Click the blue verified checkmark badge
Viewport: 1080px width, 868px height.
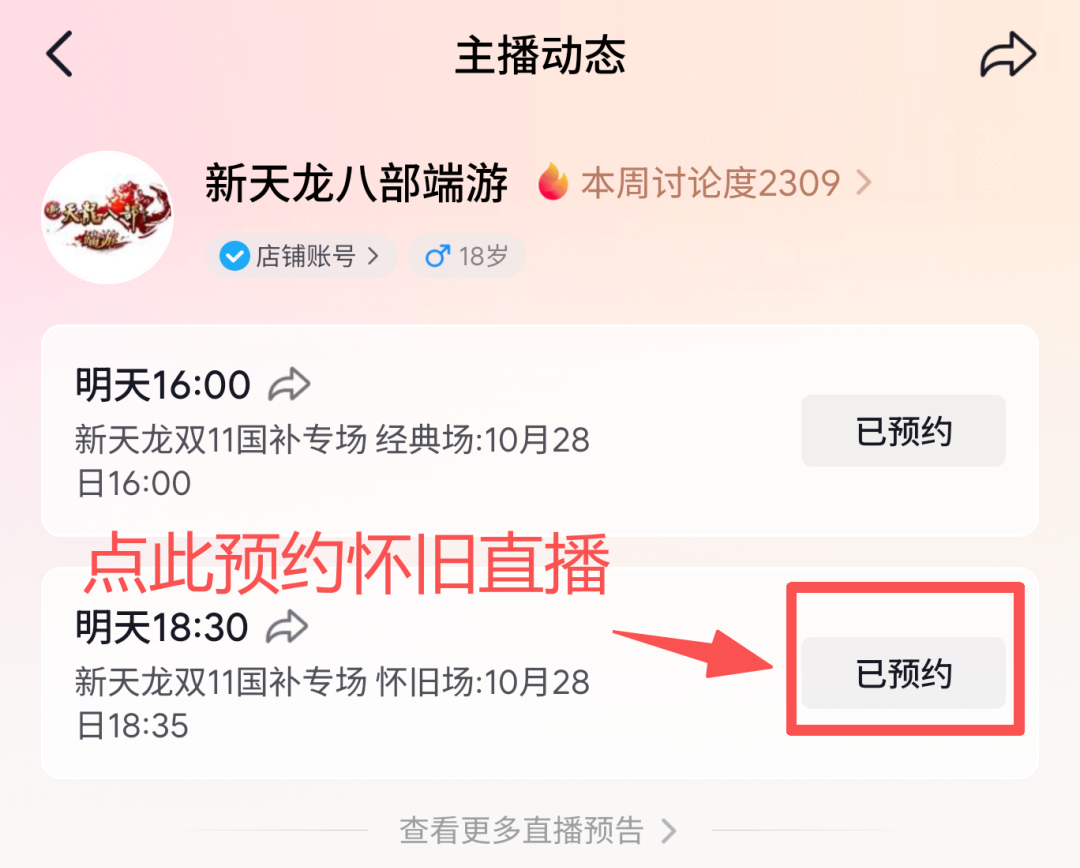click(x=234, y=256)
